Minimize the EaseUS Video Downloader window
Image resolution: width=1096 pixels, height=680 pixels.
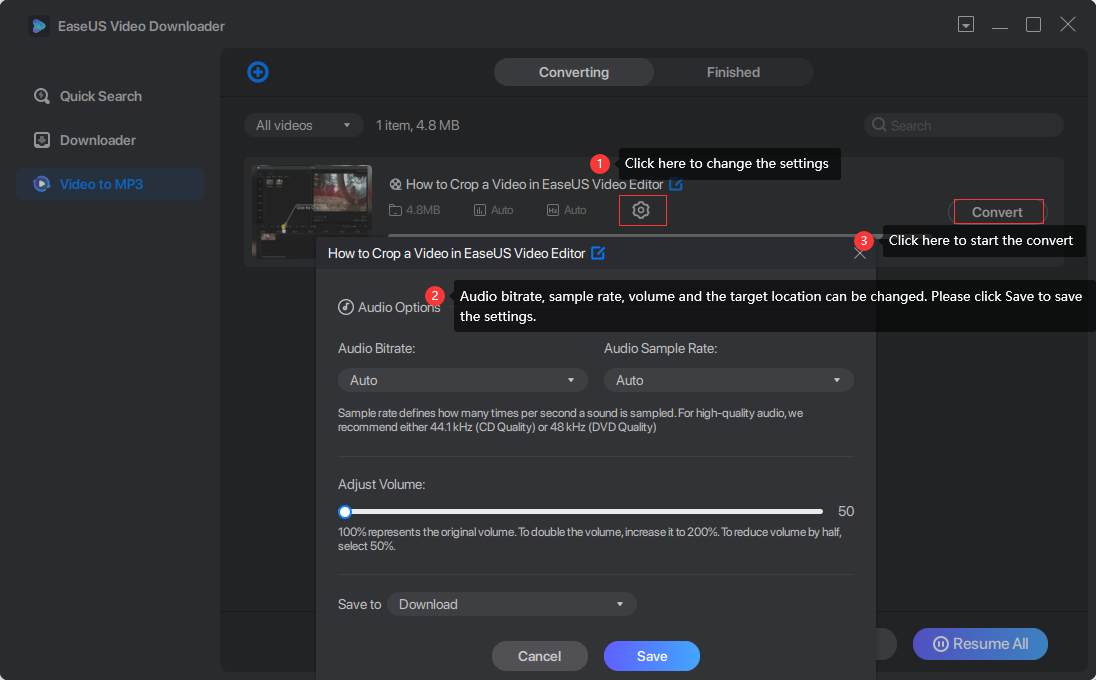point(1000,27)
